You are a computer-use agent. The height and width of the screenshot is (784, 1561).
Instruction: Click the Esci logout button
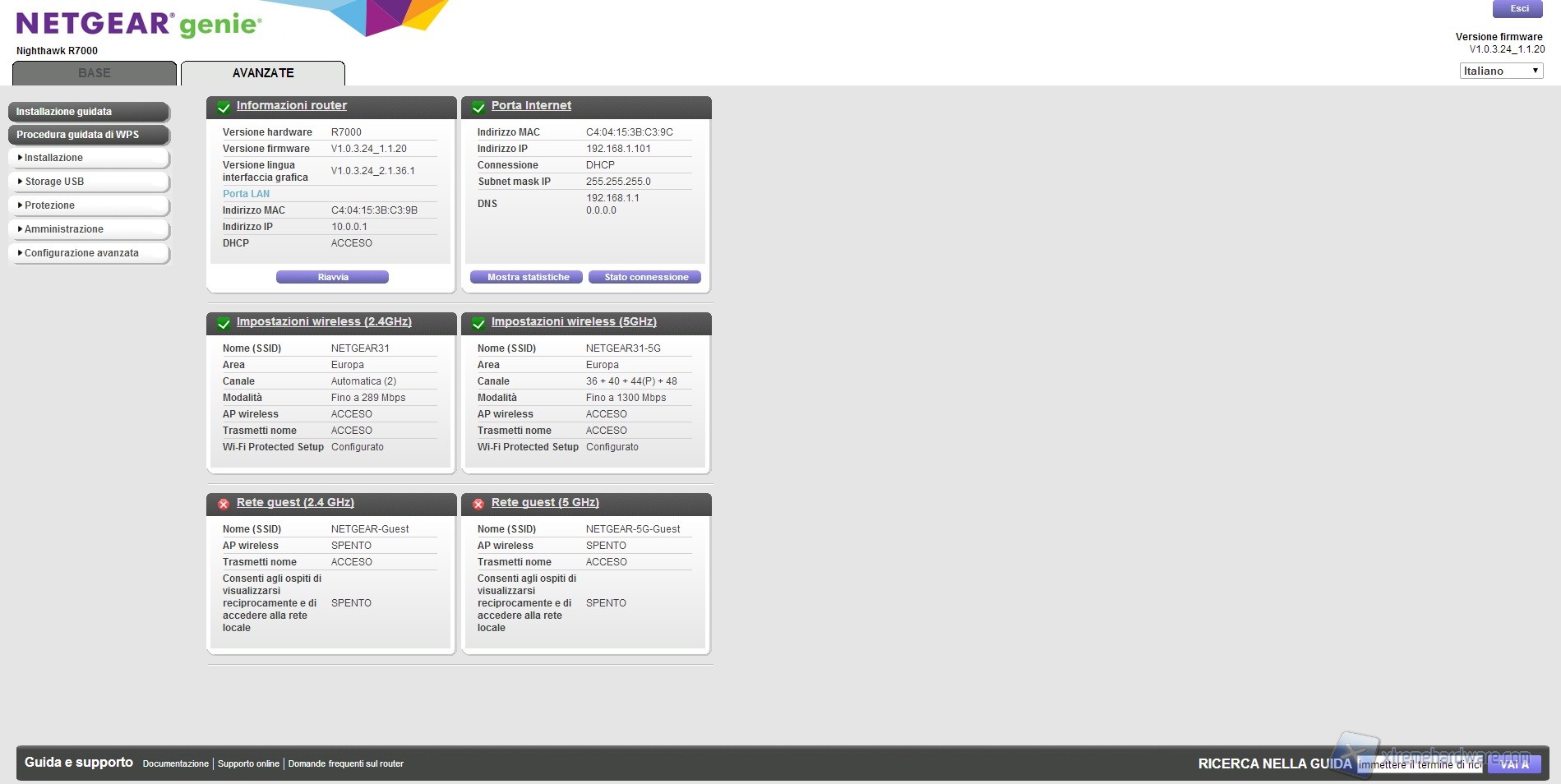click(1518, 9)
